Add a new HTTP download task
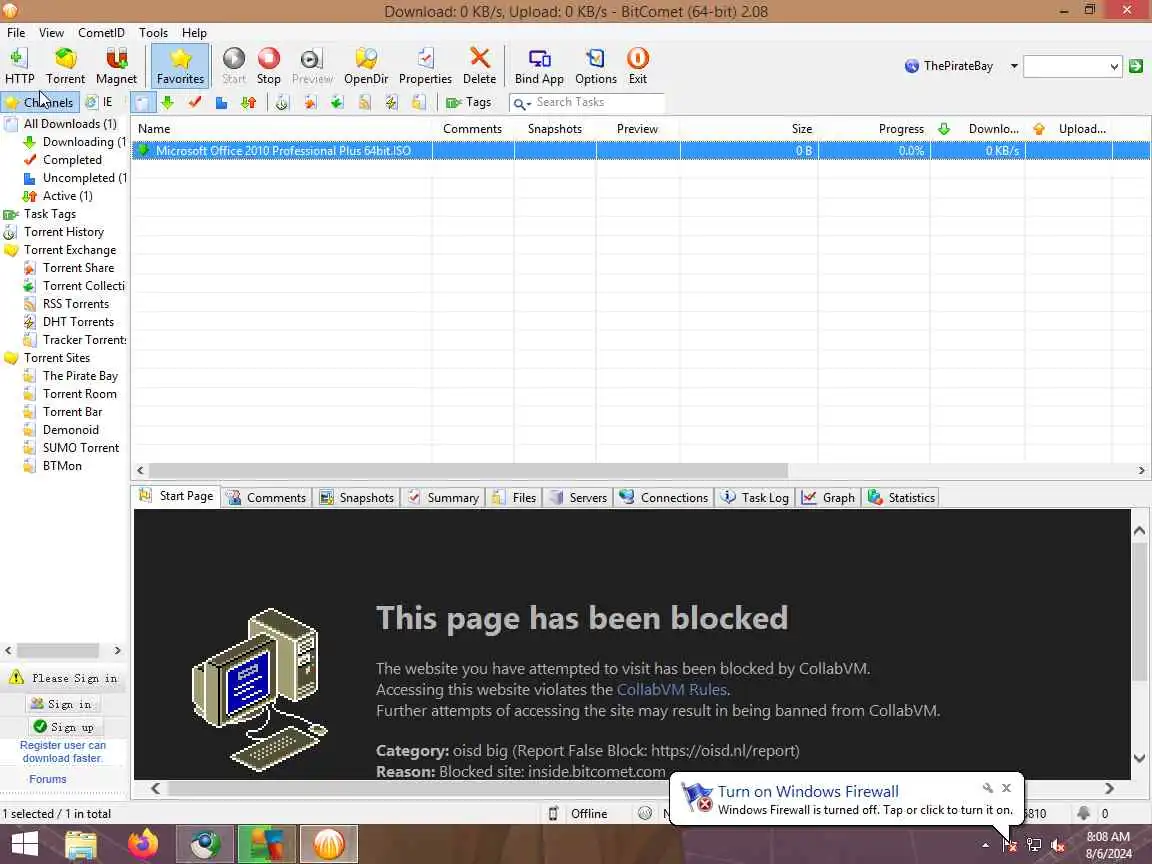 pos(19,66)
